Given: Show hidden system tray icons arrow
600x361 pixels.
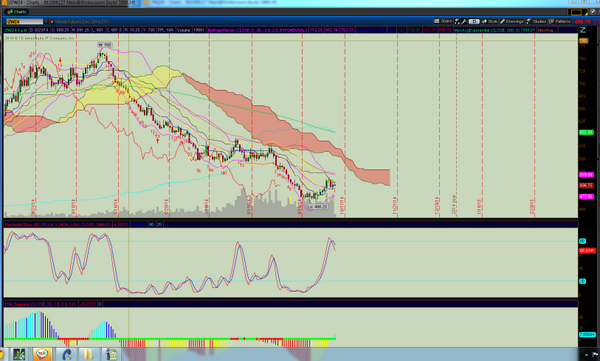Looking at the screenshot, I should click(x=586, y=355).
